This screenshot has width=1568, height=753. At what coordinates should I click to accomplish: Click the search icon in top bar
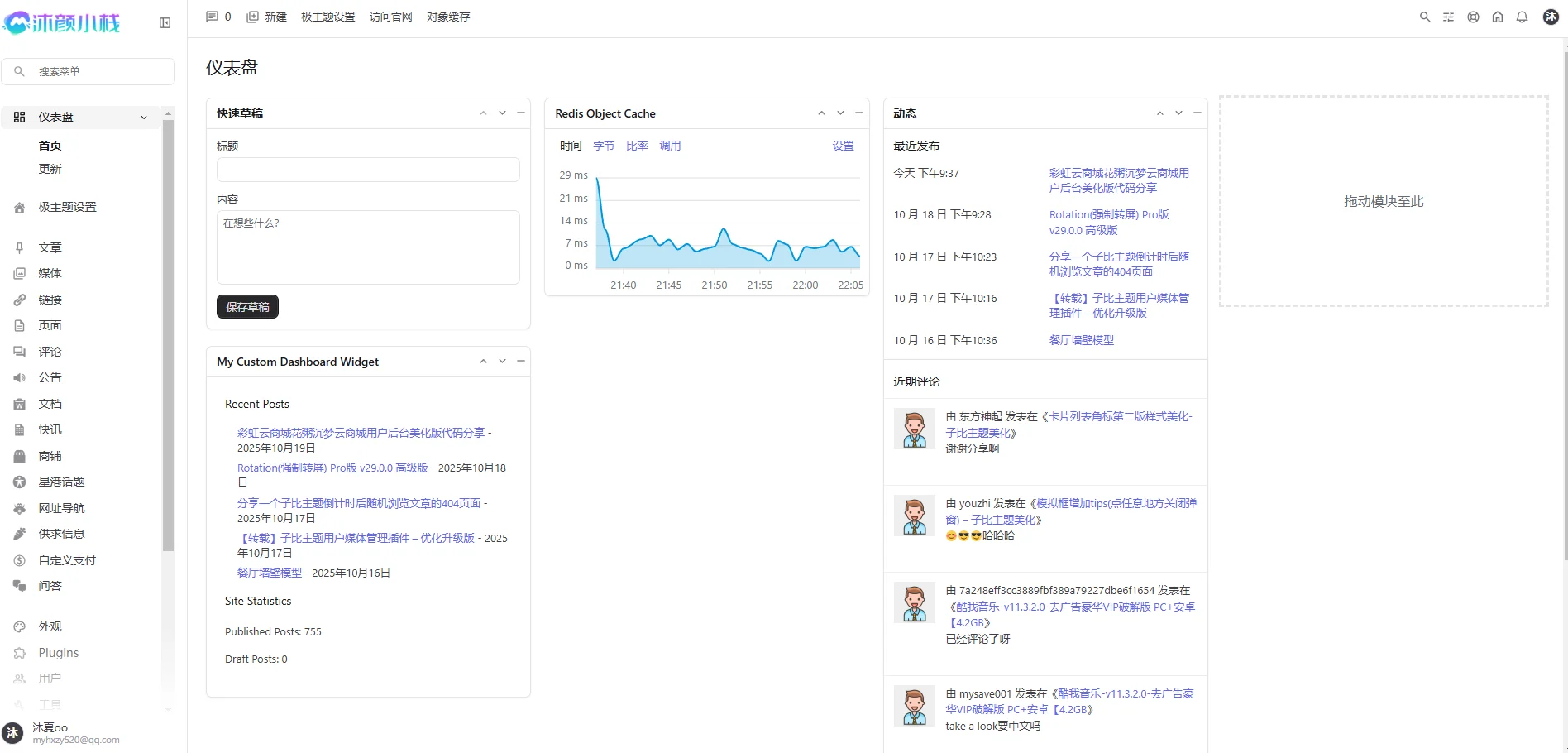1425,17
